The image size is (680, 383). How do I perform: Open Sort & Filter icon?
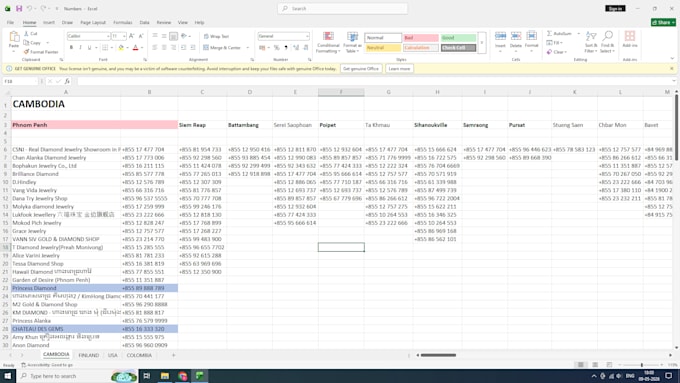tap(591, 36)
